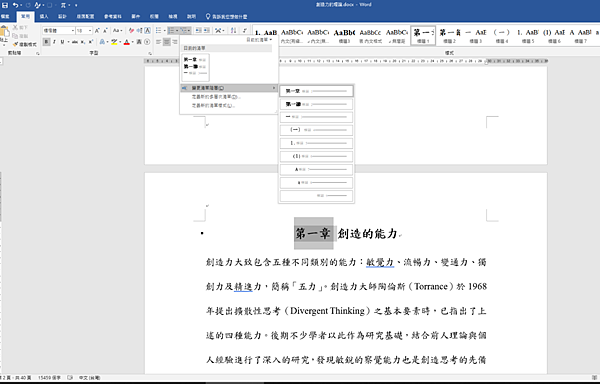Apply the Heading 4 (一) style in gallery
This screenshot has height=384, width=600.
501,36
